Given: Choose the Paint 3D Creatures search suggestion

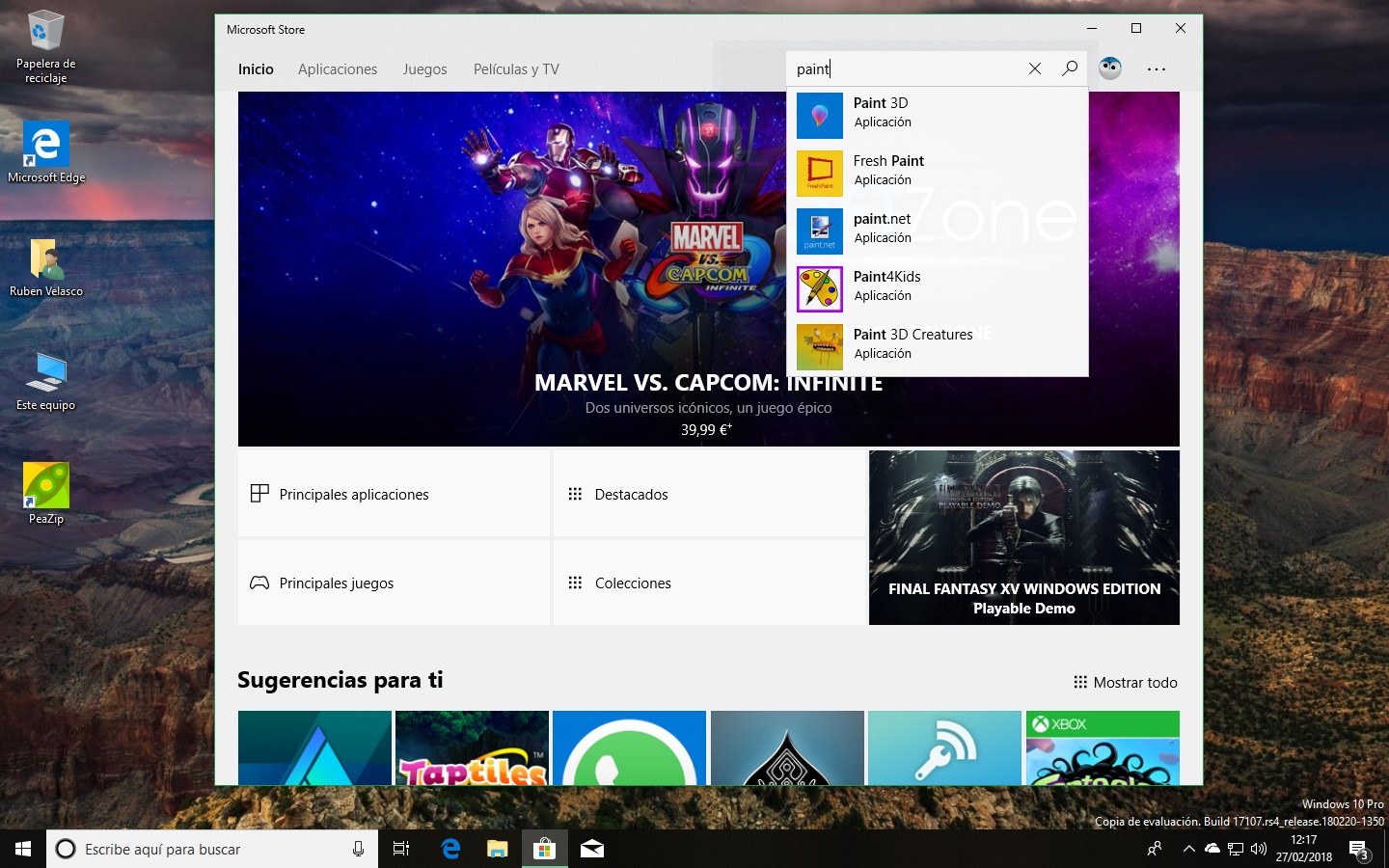Looking at the screenshot, I should coord(938,347).
